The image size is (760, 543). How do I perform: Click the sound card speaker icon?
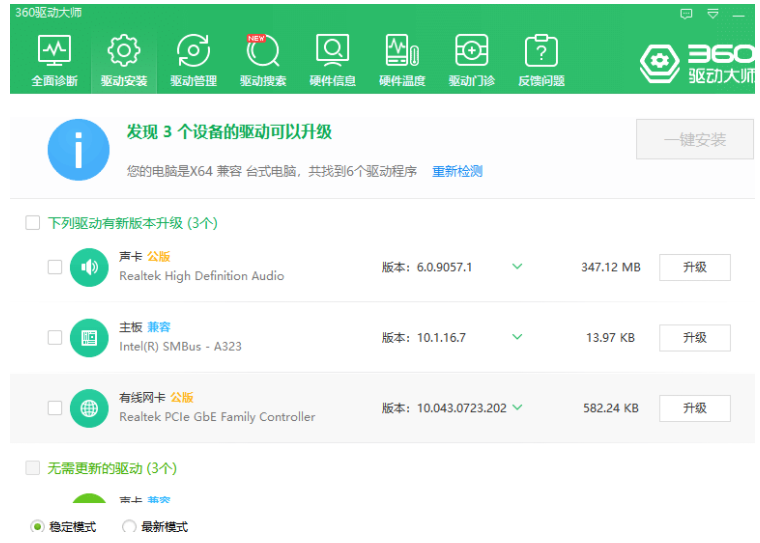click(89, 267)
